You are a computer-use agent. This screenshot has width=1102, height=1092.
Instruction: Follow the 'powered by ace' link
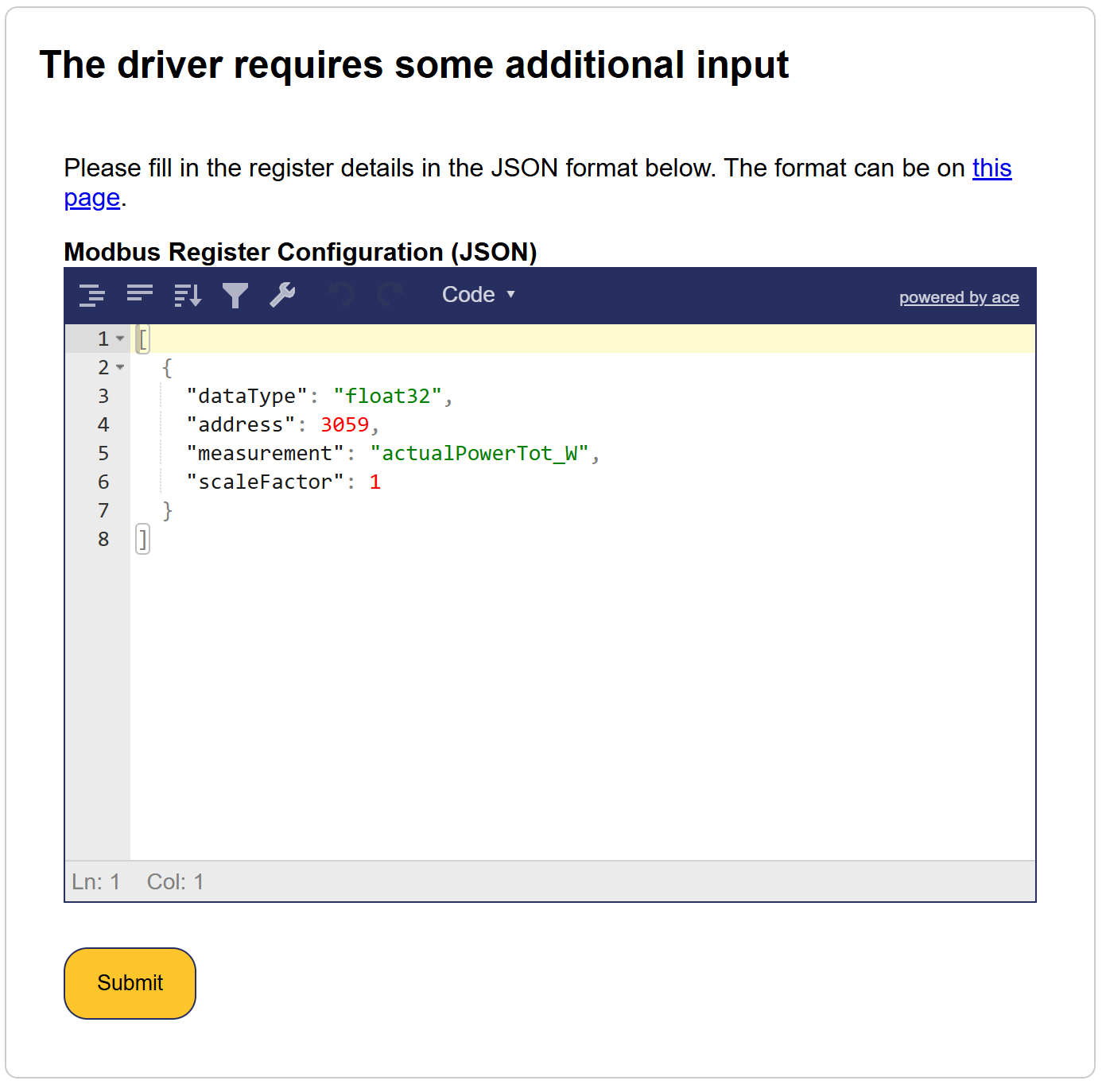958,296
